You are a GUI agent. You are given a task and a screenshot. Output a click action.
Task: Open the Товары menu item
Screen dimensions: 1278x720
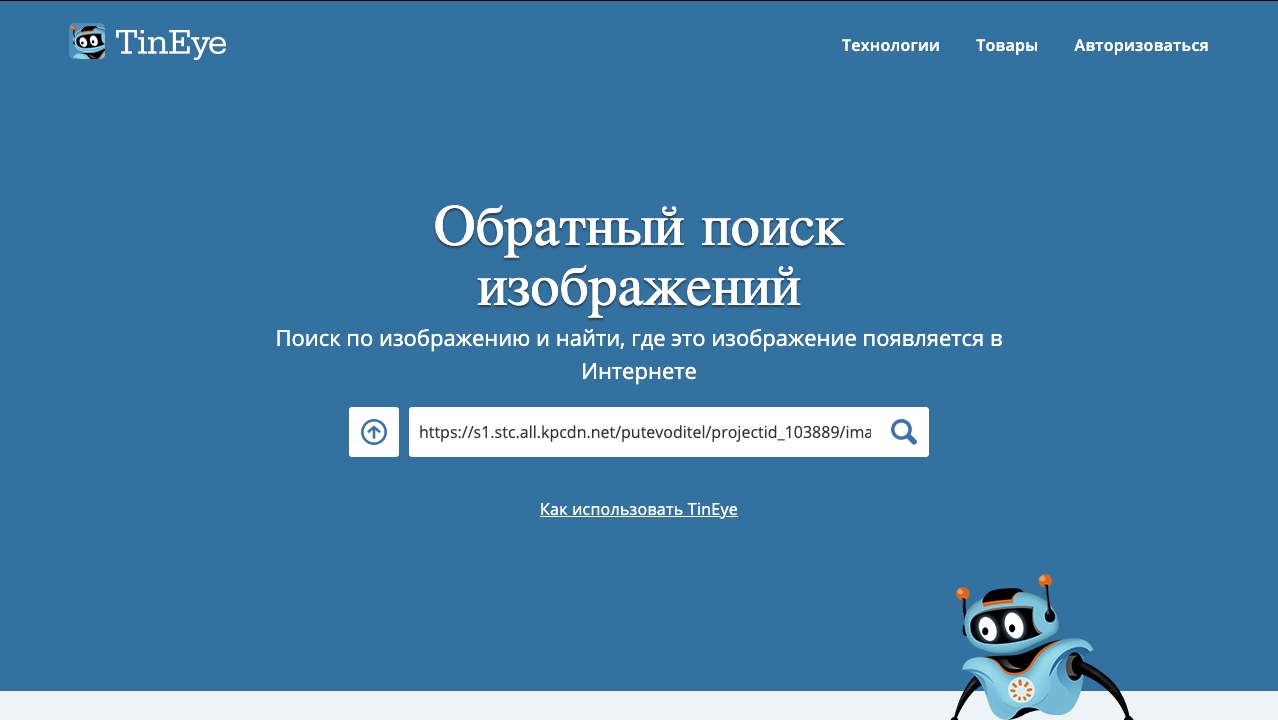coord(1006,45)
